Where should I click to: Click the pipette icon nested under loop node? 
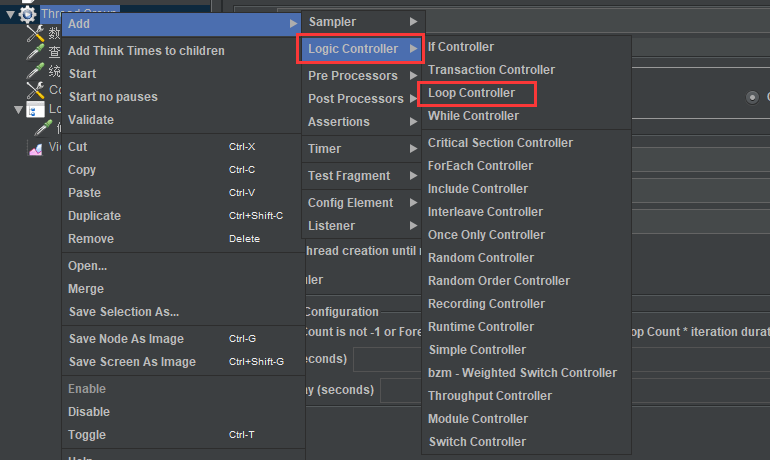click(x=43, y=128)
